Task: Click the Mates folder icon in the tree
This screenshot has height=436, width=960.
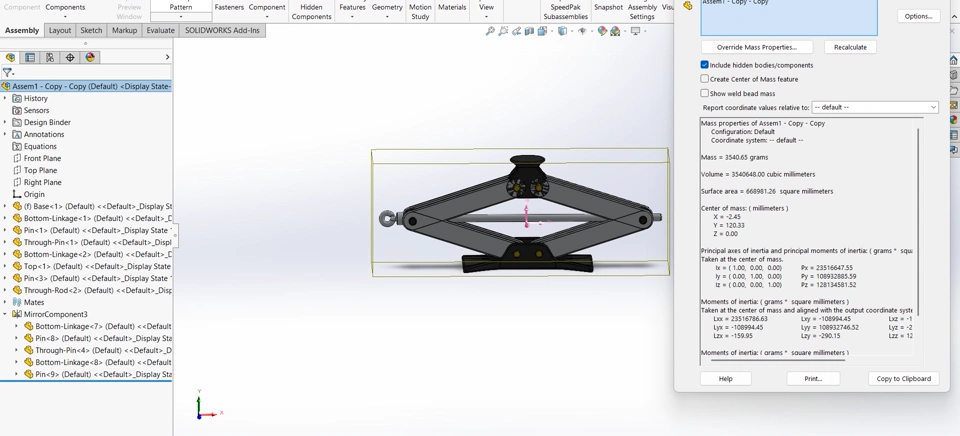Action: (17, 302)
